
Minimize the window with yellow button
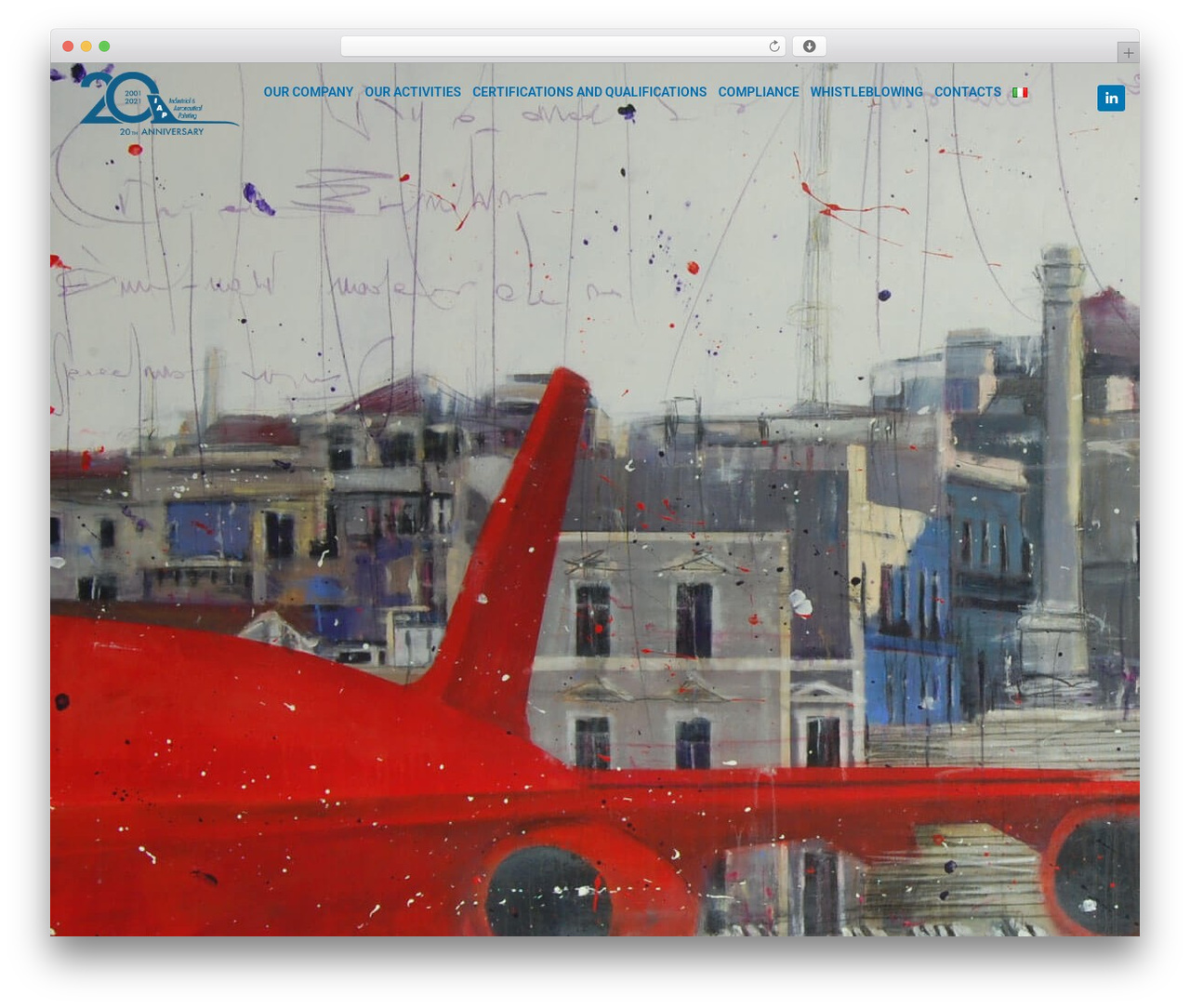click(x=86, y=46)
